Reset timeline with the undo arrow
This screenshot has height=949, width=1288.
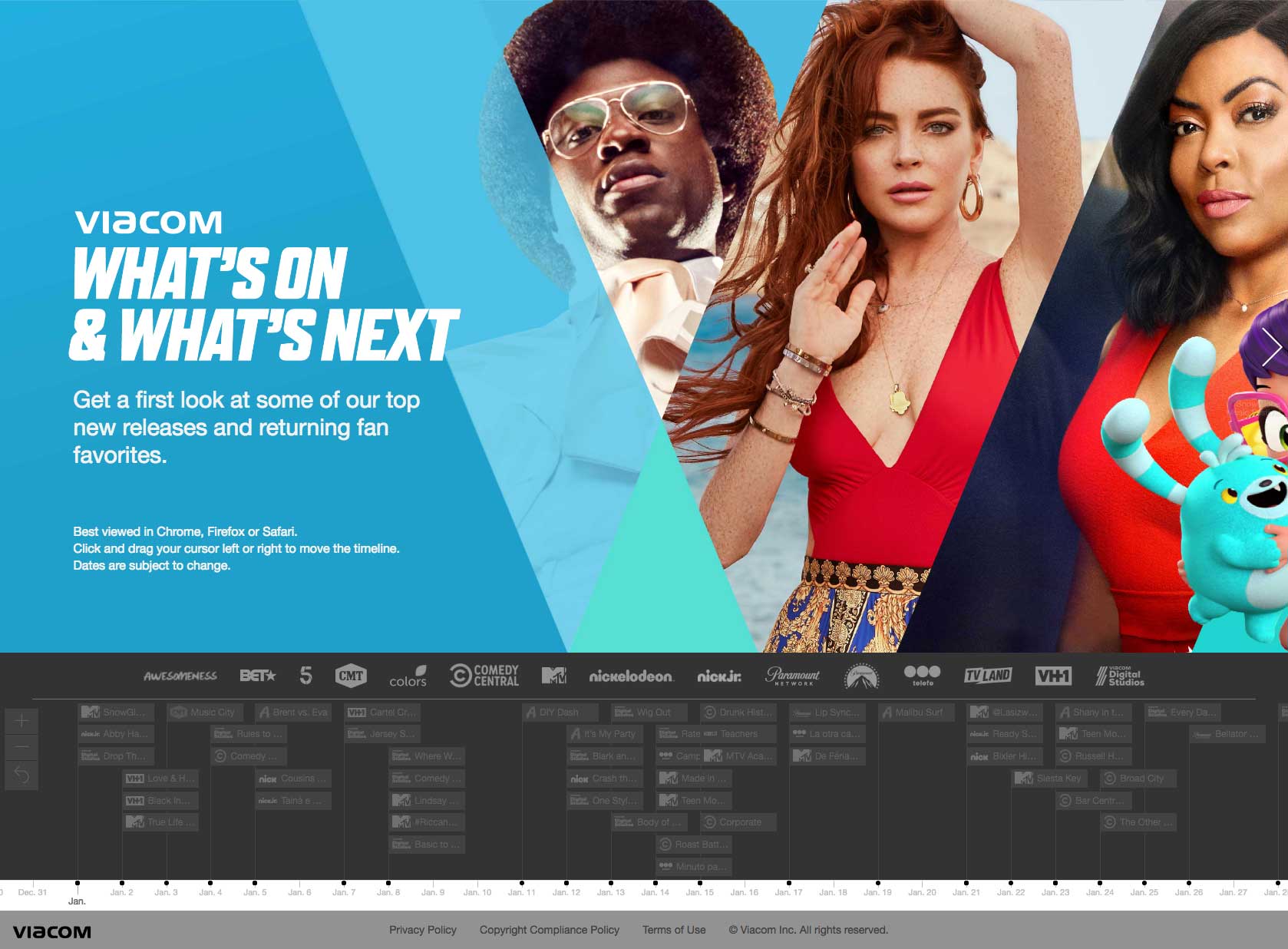(21, 775)
